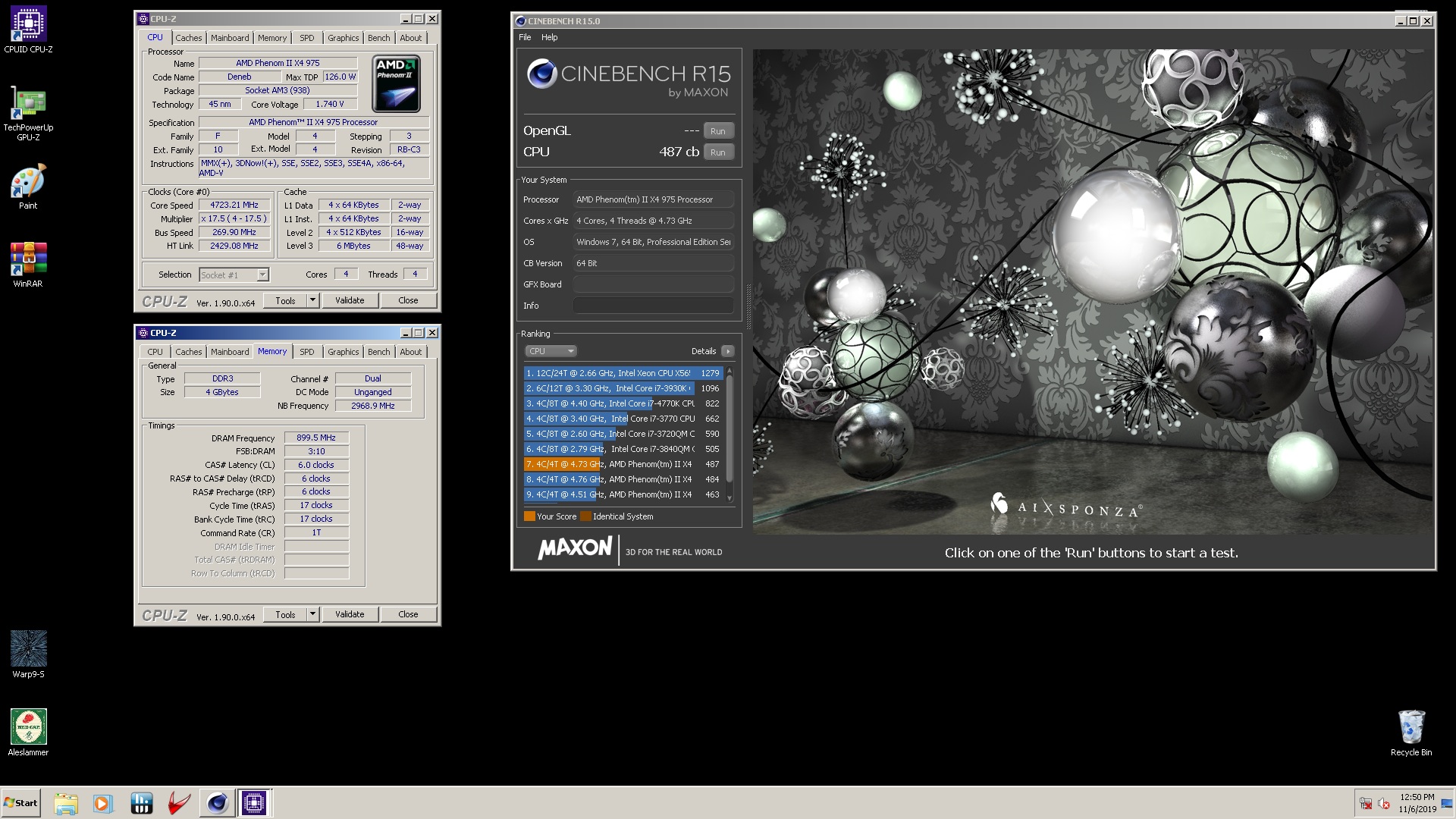Click the Show Desktop strip at taskbar end
Viewport: 1456px width, 819px height.
click(x=1448, y=803)
